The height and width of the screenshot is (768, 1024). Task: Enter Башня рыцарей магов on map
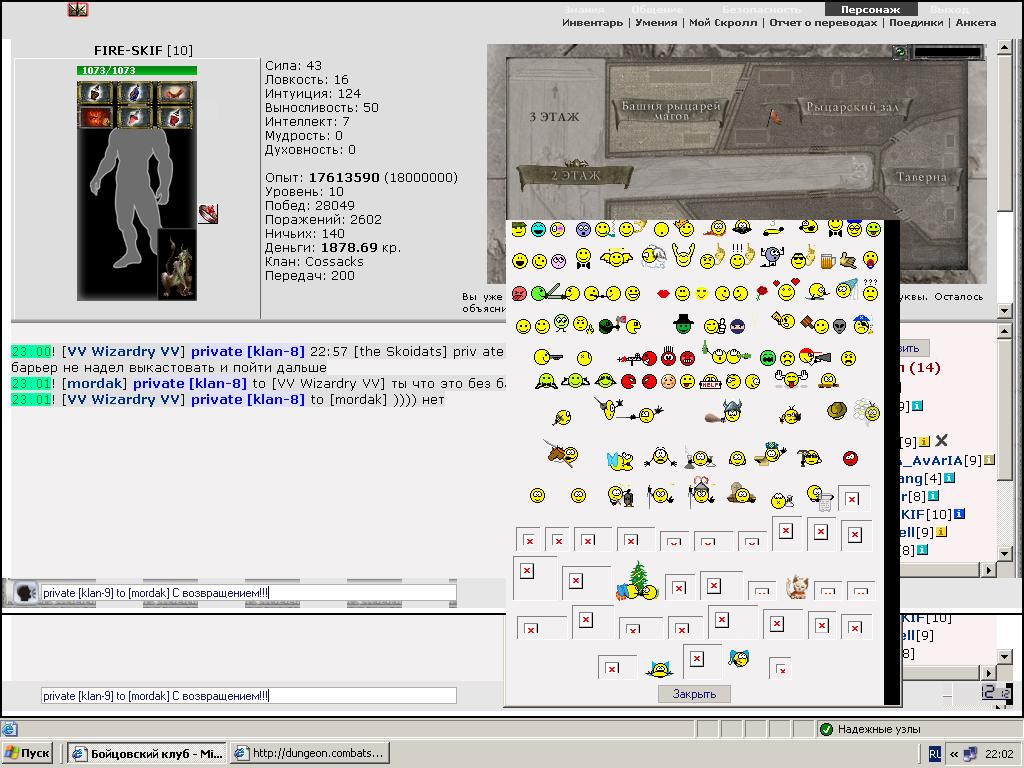pos(671,110)
